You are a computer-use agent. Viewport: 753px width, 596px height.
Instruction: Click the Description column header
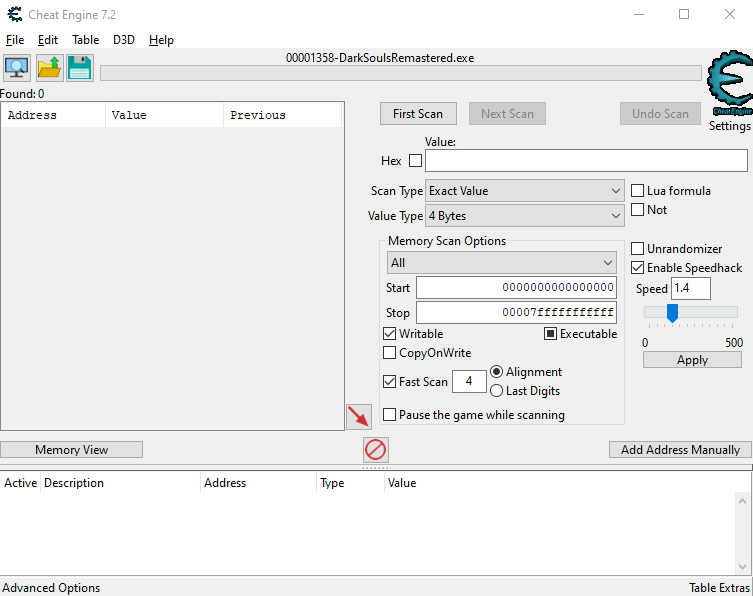pyautogui.click(x=120, y=483)
